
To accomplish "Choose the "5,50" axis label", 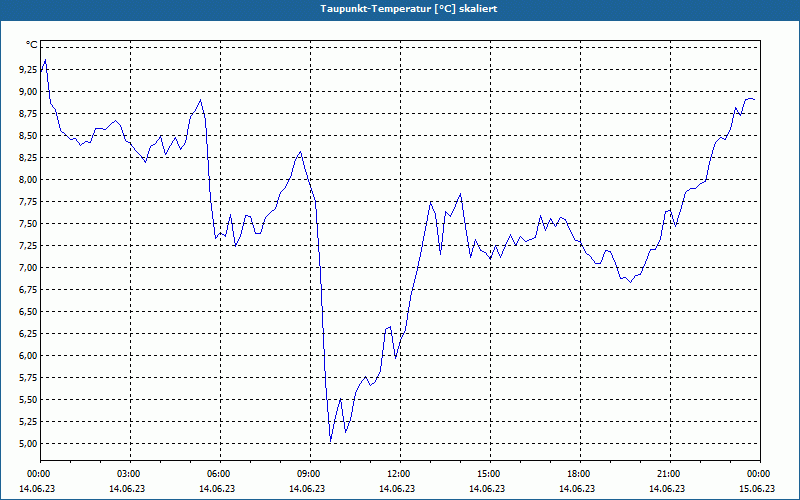I will coord(29,400).
